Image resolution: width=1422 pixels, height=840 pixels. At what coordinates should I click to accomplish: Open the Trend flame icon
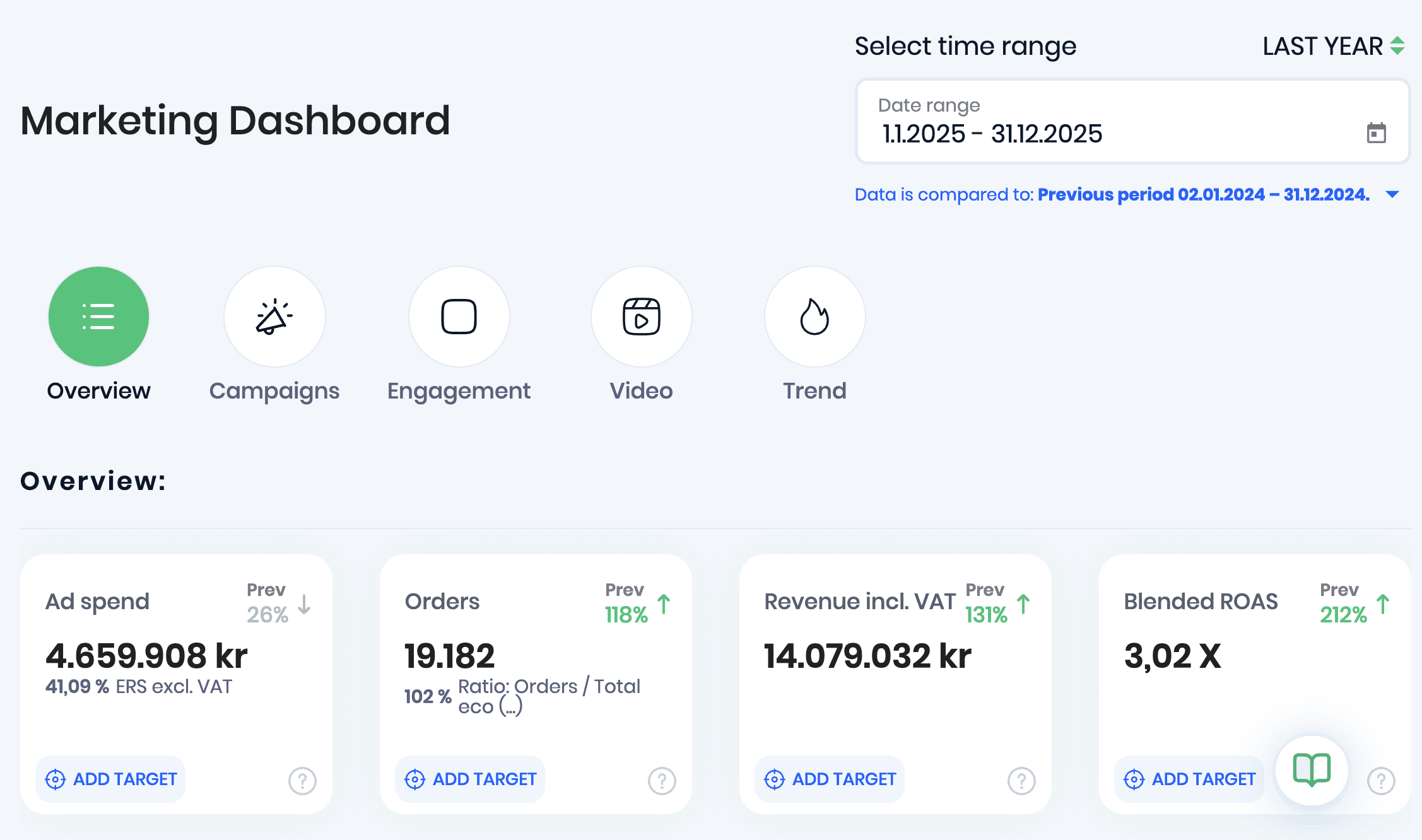[x=814, y=317]
